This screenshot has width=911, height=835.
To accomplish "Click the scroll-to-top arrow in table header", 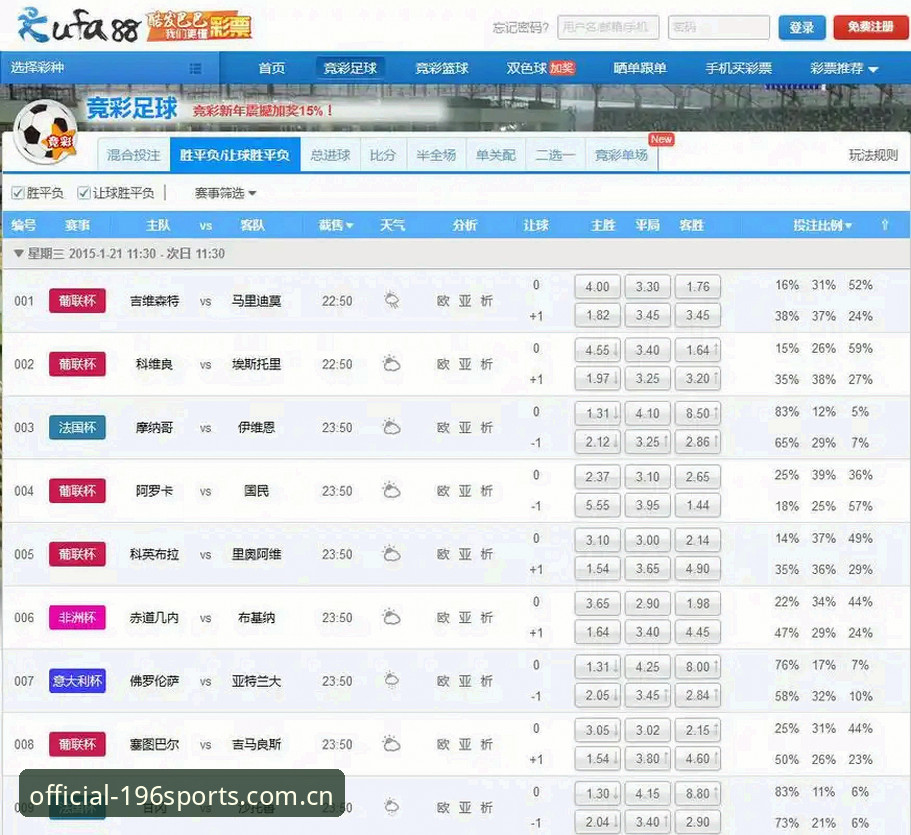I will [x=885, y=225].
